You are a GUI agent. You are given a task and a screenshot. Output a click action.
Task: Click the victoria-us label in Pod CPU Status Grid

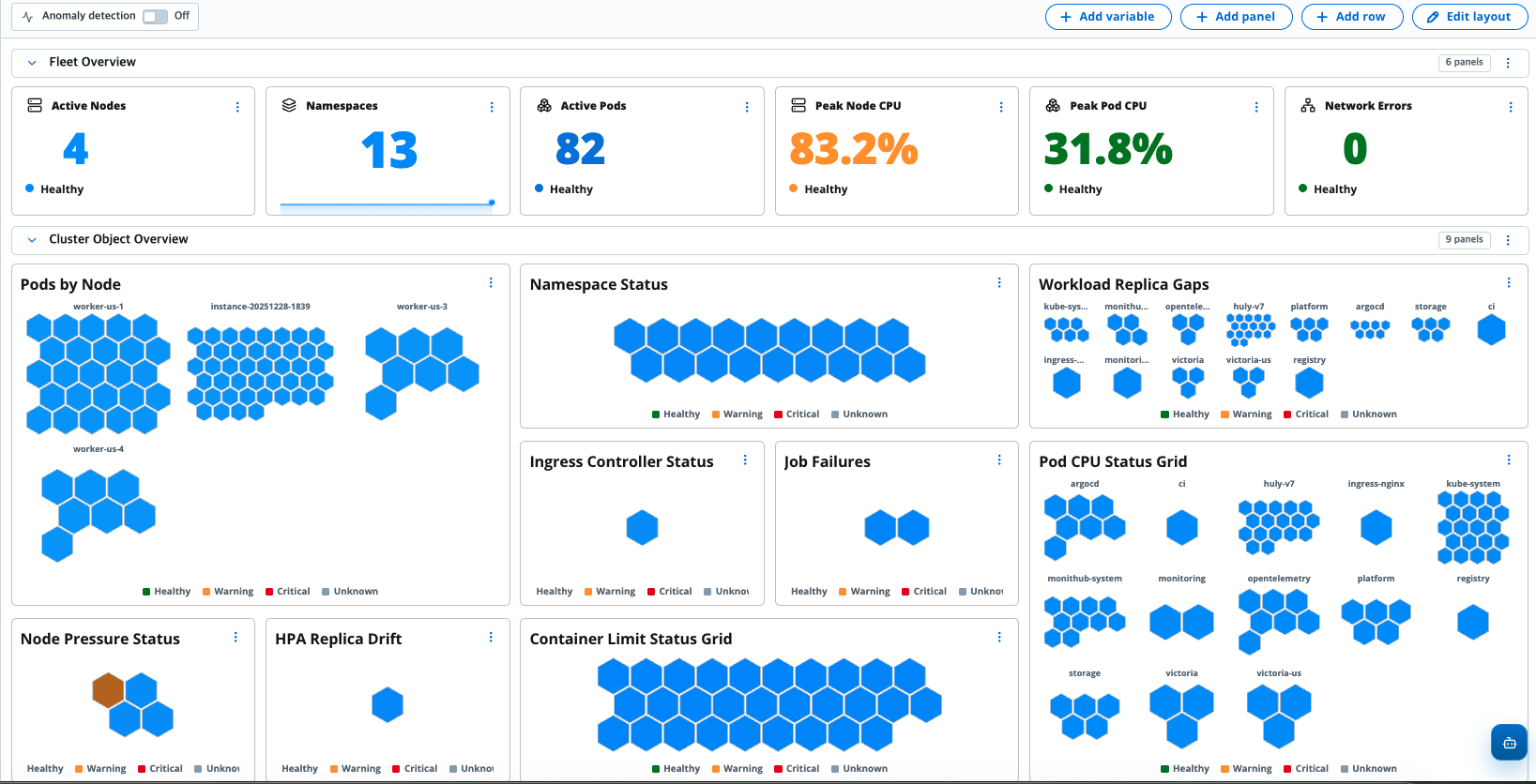coord(1279,673)
